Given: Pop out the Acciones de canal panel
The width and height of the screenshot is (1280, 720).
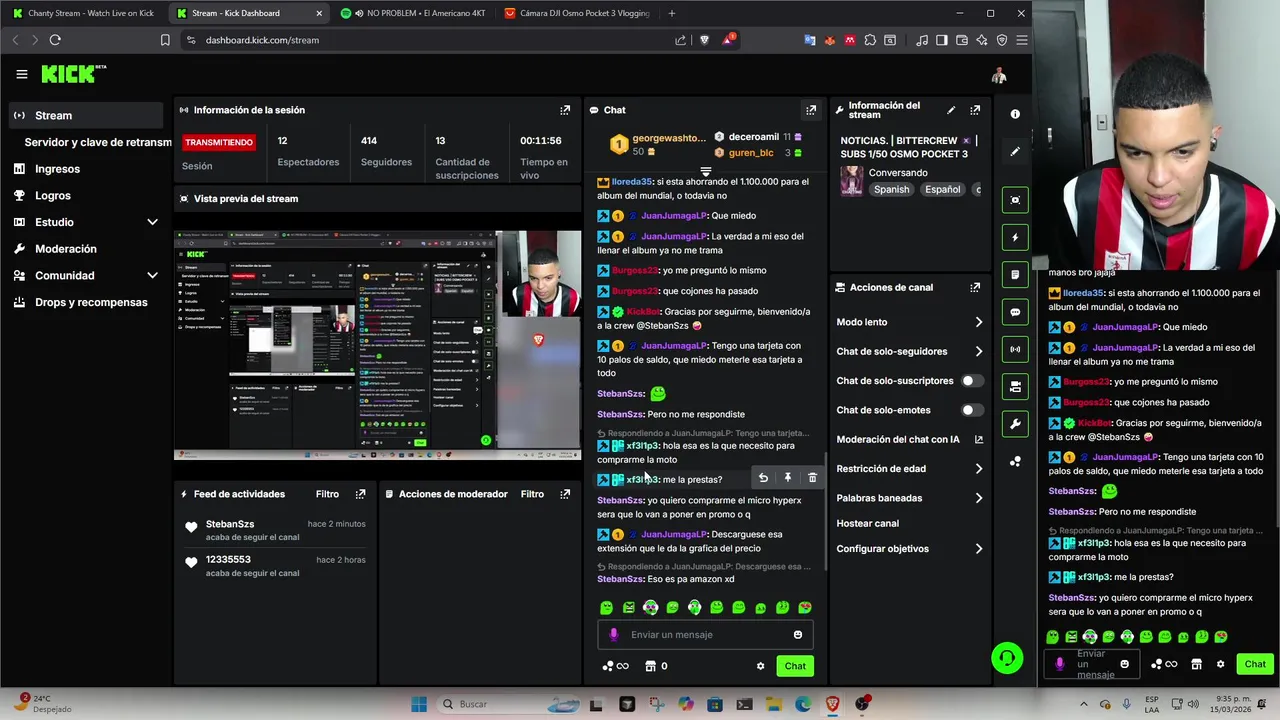Looking at the screenshot, I should point(975,287).
